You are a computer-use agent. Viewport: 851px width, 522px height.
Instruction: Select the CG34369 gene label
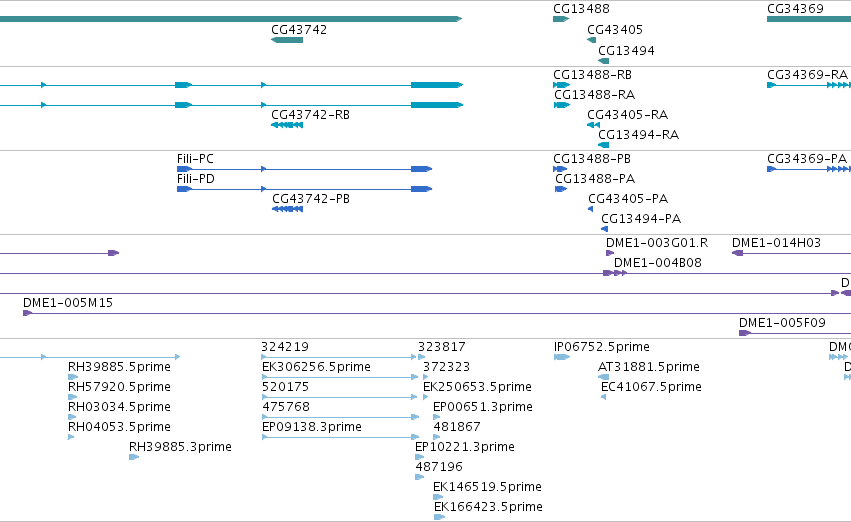pos(795,9)
